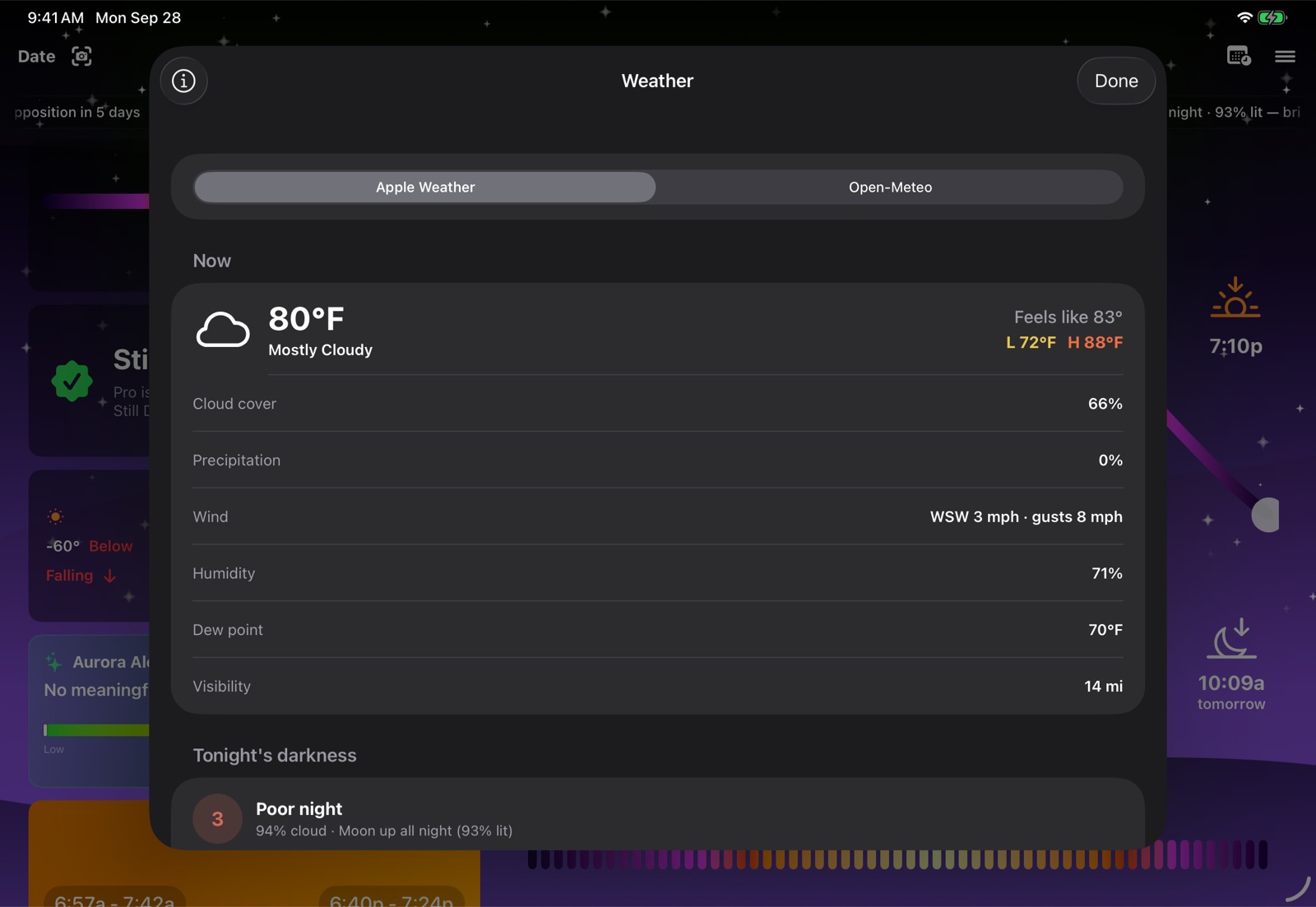The width and height of the screenshot is (1316, 907).
Task: Tap the 10:09a tomorrow moonset time
Action: pos(1231,692)
